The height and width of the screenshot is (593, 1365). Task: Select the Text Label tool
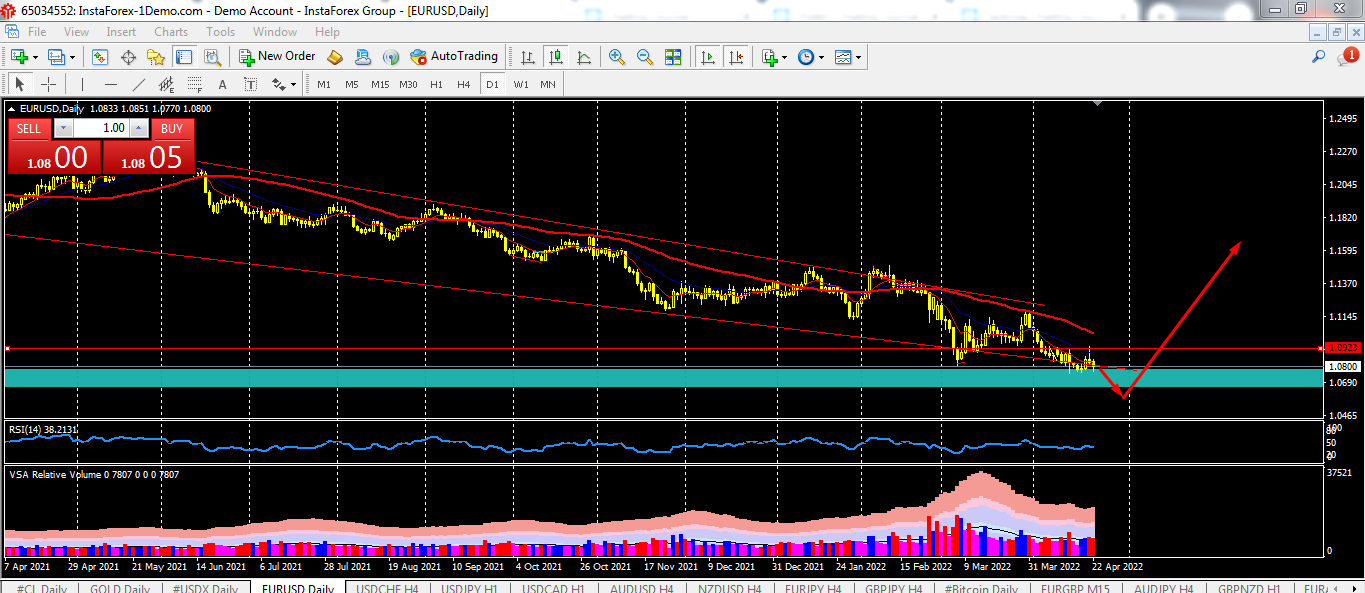point(250,84)
